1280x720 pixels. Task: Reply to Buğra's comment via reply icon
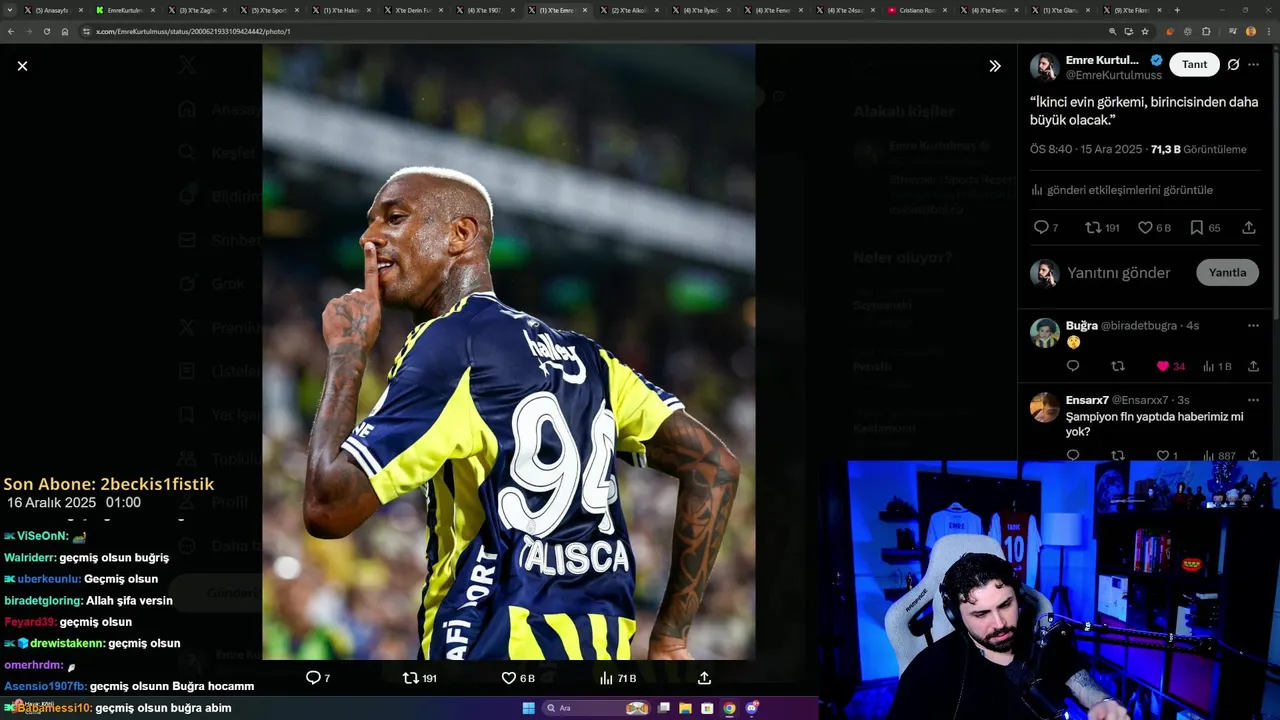[x=1073, y=367]
